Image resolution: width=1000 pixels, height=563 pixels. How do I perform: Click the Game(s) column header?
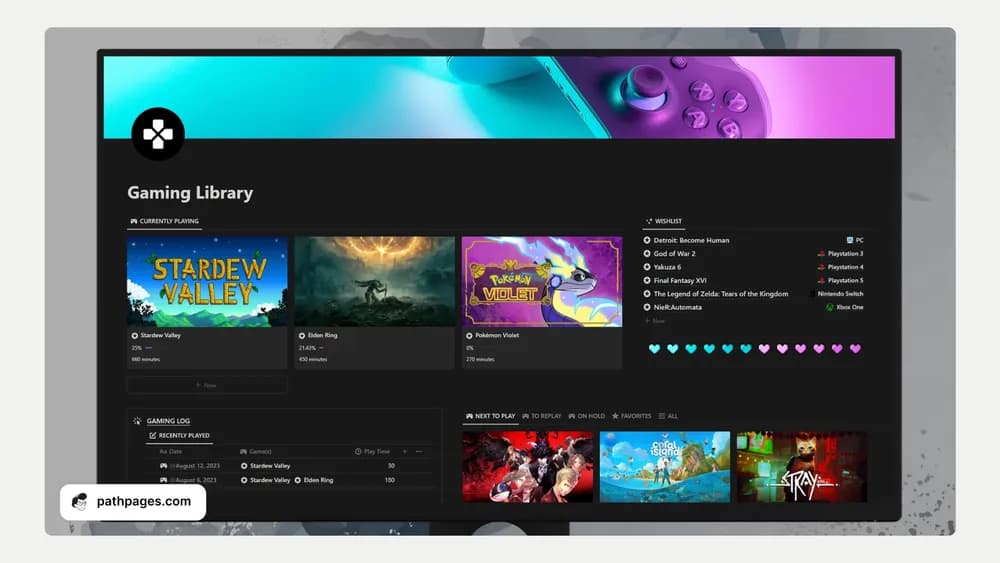click(x=255, y=451)
